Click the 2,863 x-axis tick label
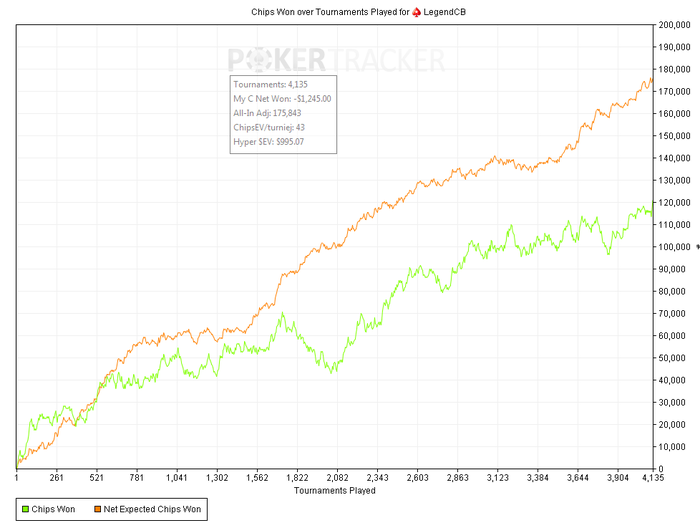This screenshot has height=523, width=700. (458, 478)
